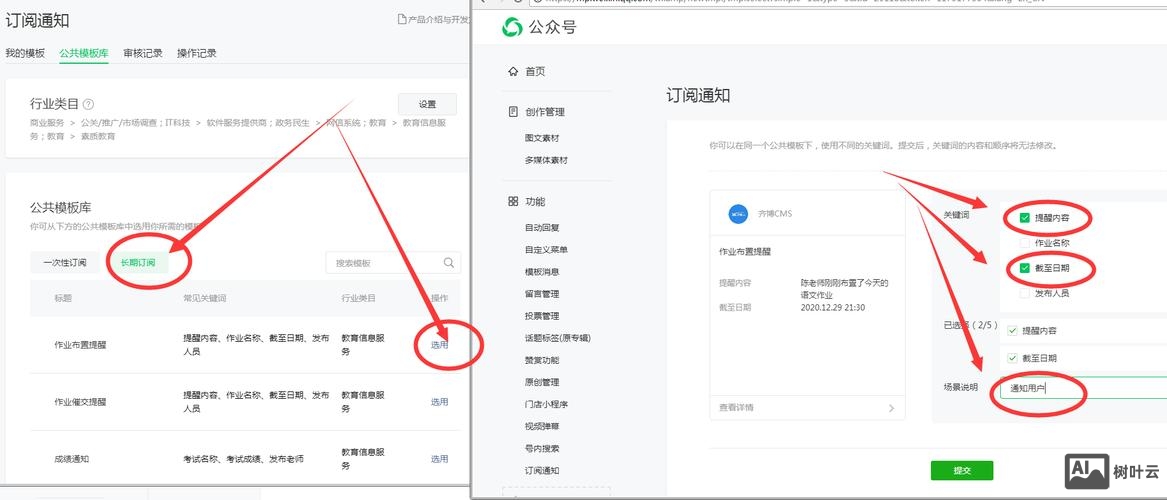
Task: Expand 查看详情 chevron arrow
Action: point(892,408)
